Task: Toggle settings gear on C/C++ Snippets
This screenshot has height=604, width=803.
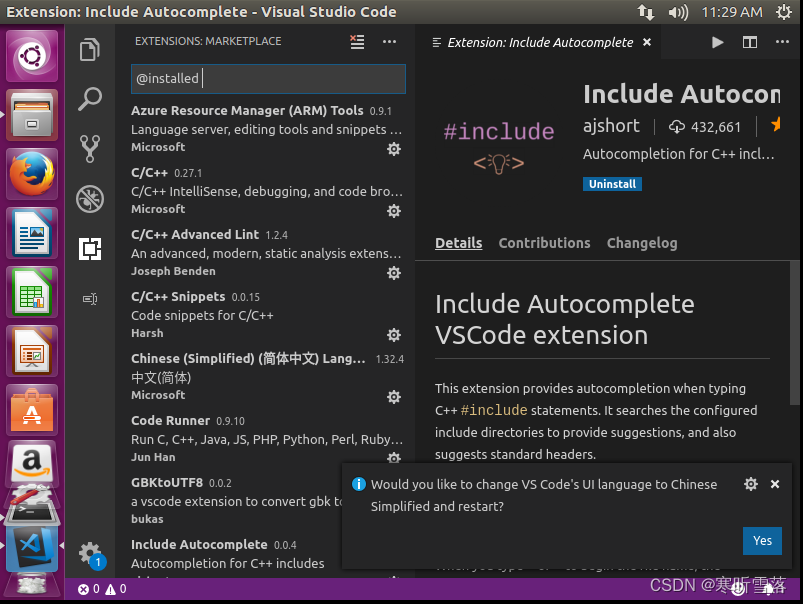Action: tap(394, 335)
